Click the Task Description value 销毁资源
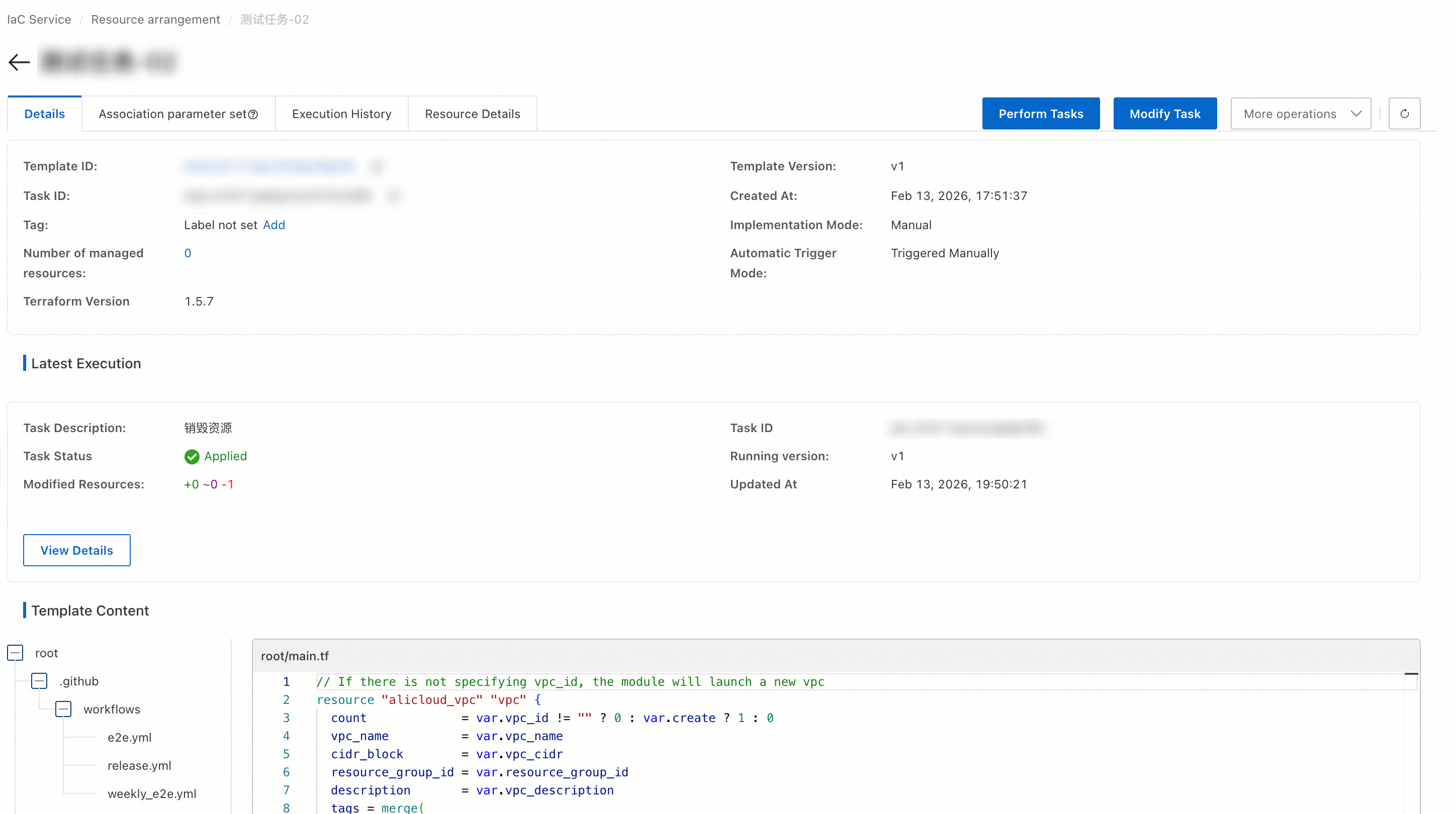 [208, 428]
